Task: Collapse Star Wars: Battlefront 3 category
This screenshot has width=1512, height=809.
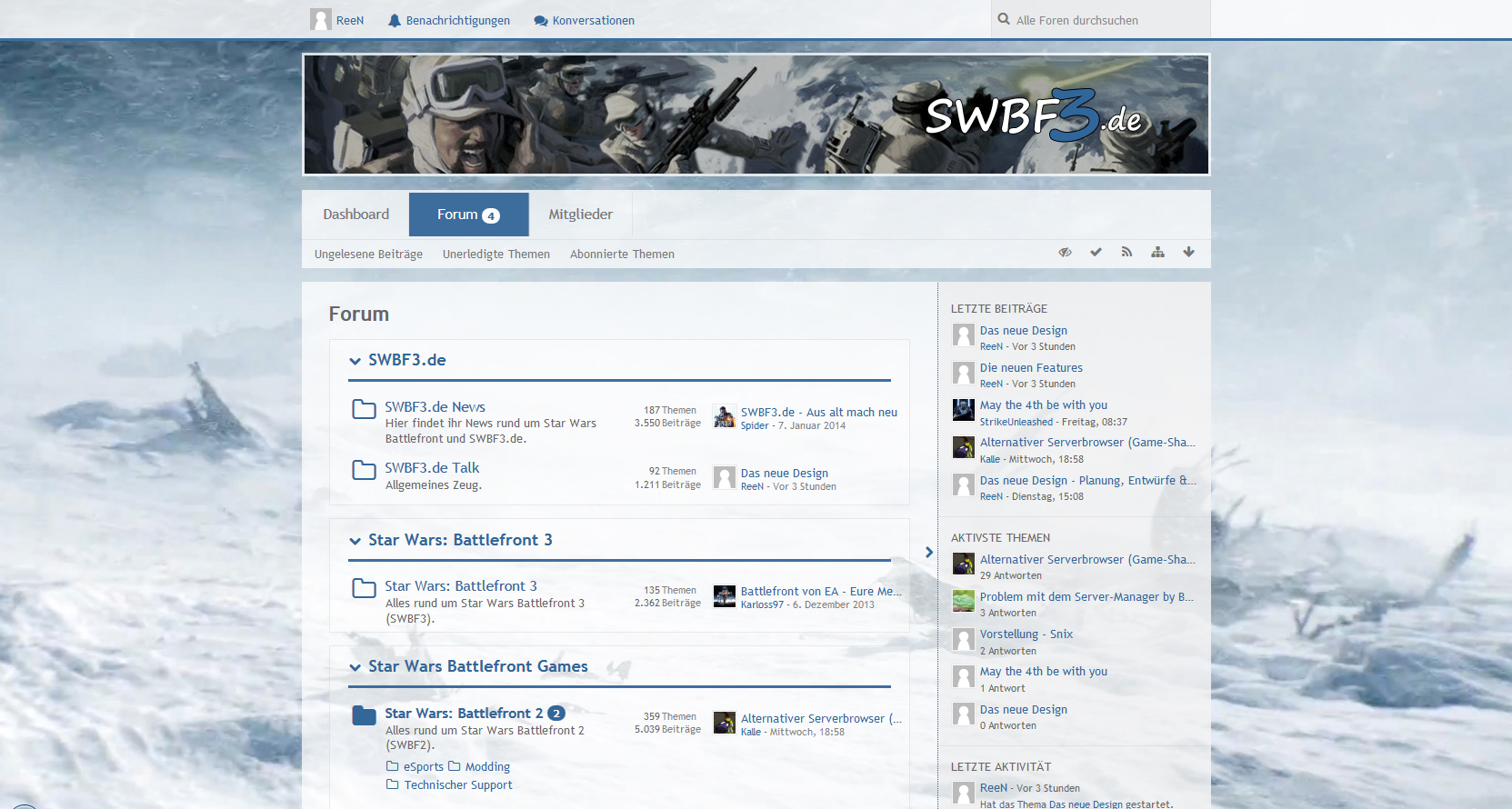Action: coord(355,541)
